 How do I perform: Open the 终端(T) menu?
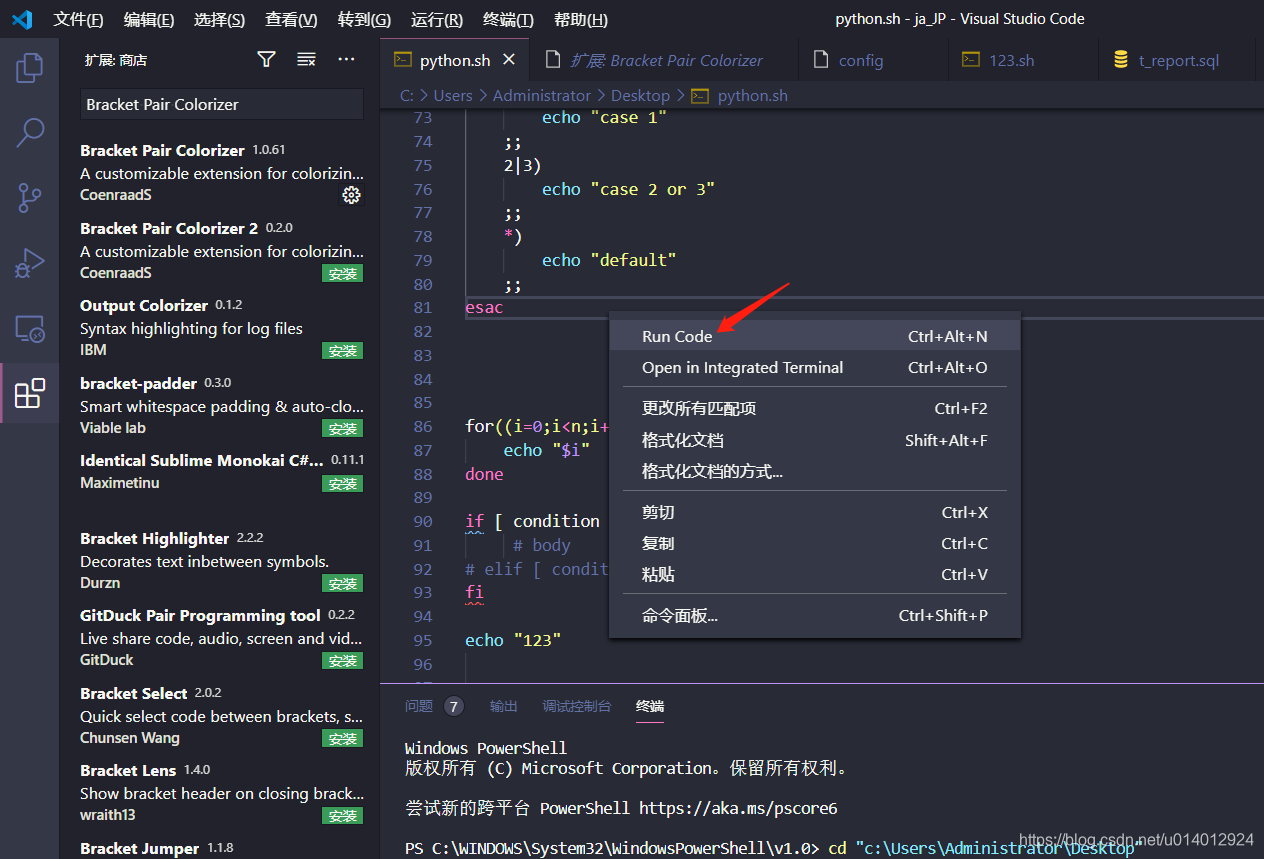(508, 19)
